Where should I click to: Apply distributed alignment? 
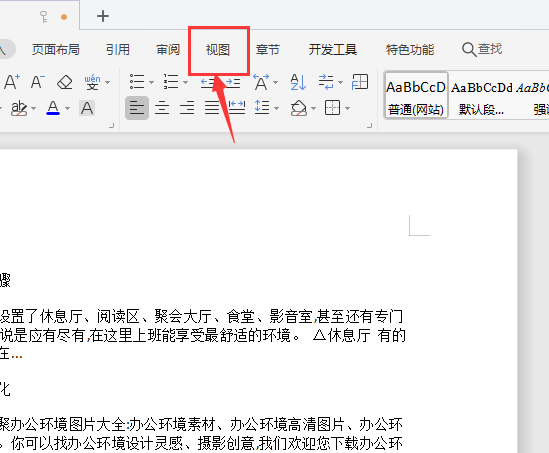[237, 108]
